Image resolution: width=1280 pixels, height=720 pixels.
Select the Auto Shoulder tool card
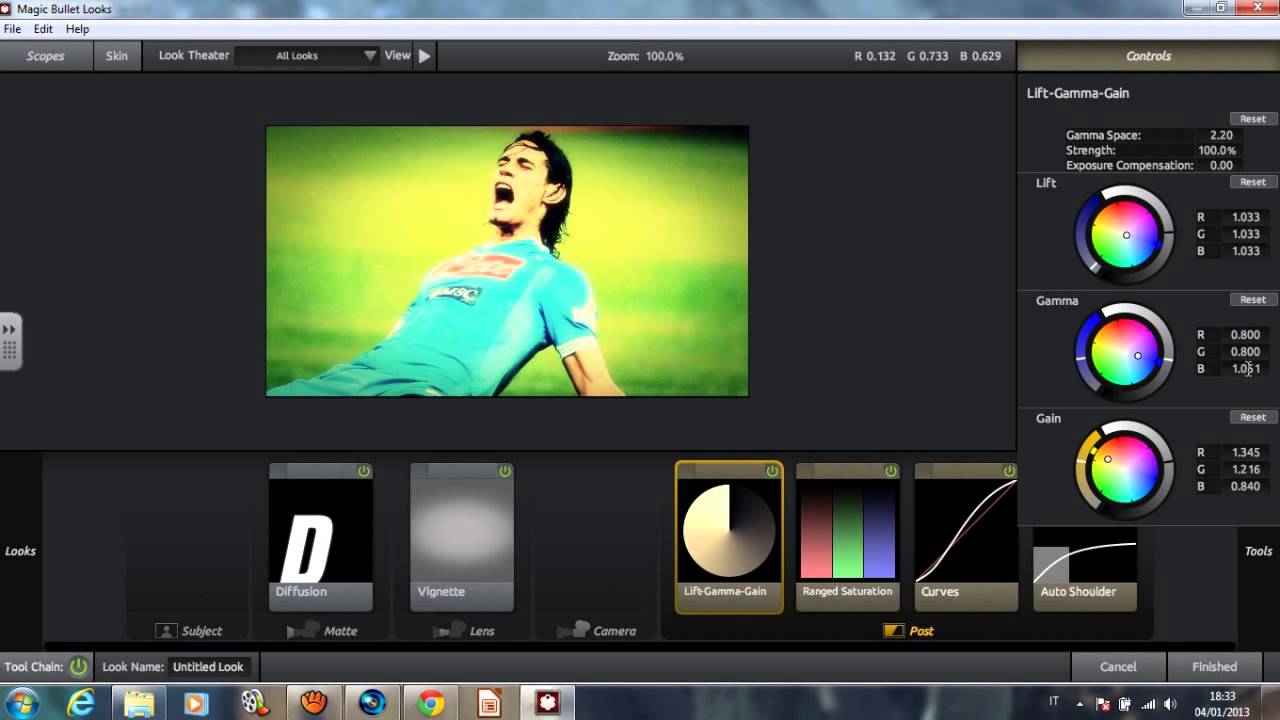(1085, 568)
